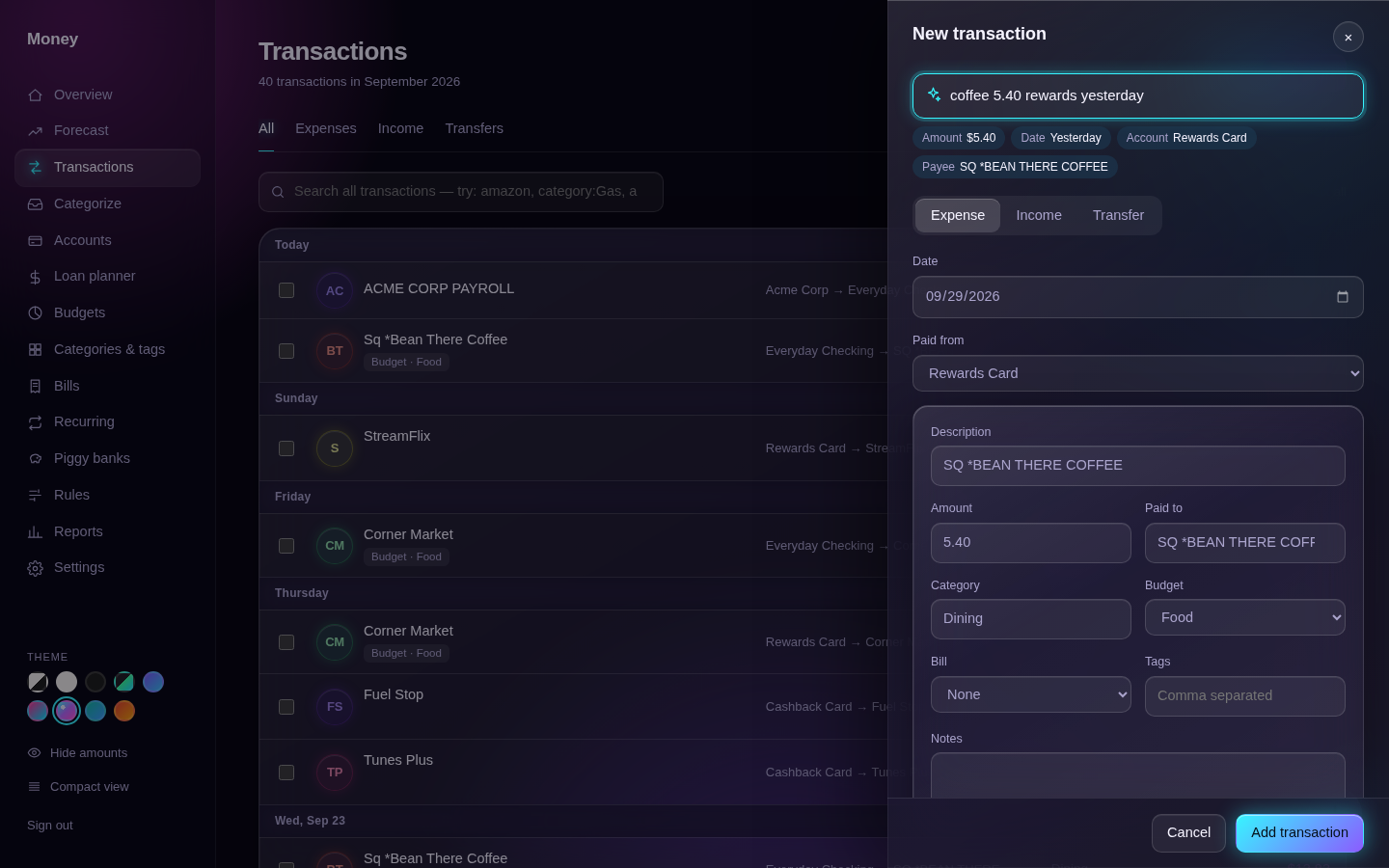Click the Loan planner dollar icon
Viewport: 1389px width, 868px height.
pyautogui.click(x=36, y=277)
